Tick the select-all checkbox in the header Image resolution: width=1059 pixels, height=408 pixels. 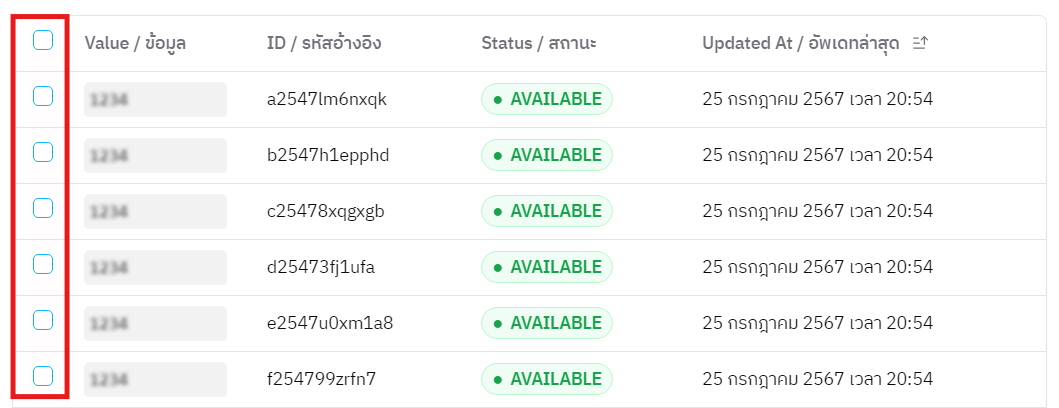pos(43,40)
